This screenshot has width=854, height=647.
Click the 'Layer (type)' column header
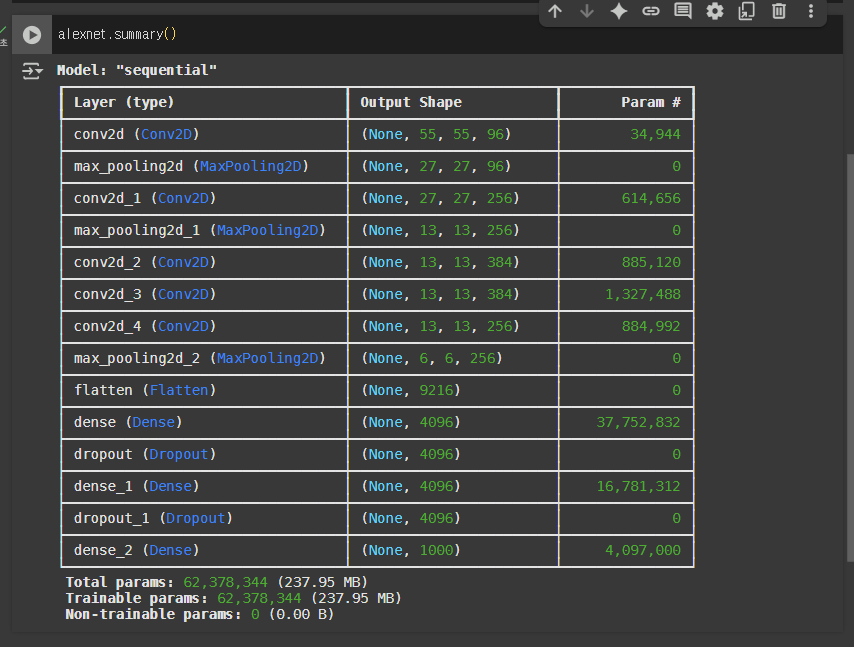tap(124, 102)
